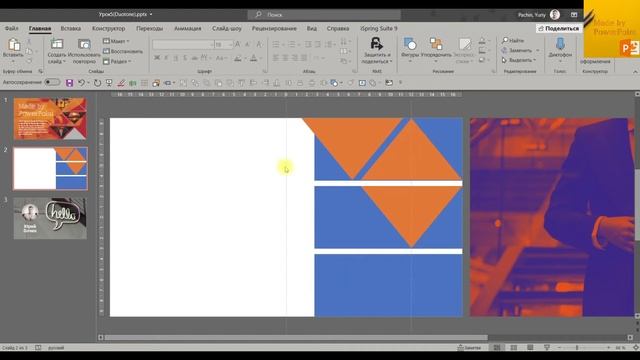Click the Вставить (Paste) clipboard icon

[x=14, y=44]
